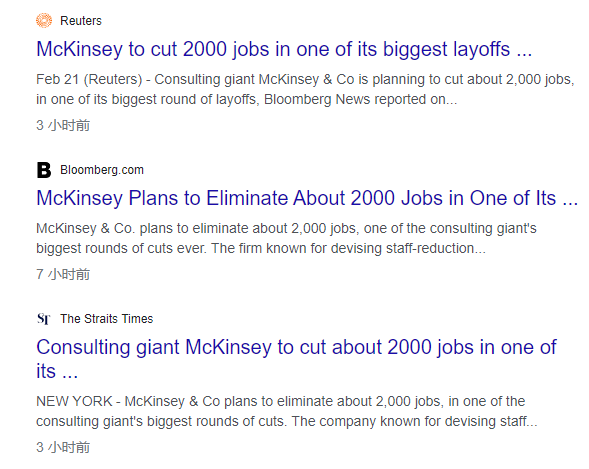Click the ellipsis ending the Bloomberg headline
The width and height of the screenshot is (589, 469).
click(570, 200)
